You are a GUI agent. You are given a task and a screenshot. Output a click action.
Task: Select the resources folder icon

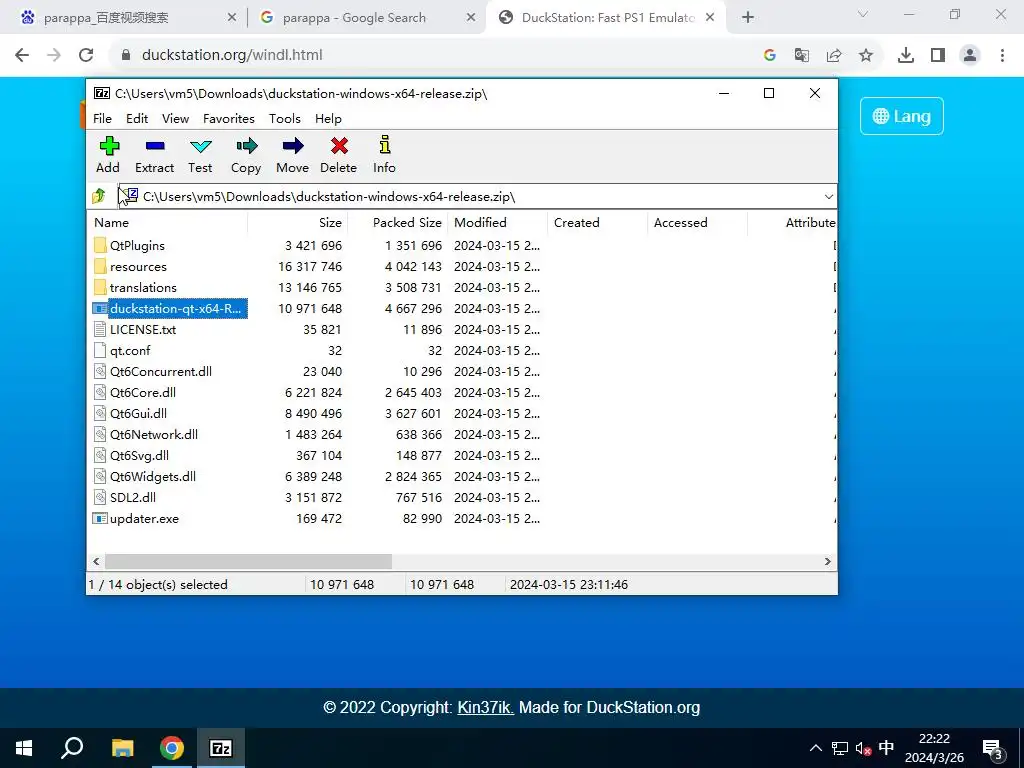point(100,266)
